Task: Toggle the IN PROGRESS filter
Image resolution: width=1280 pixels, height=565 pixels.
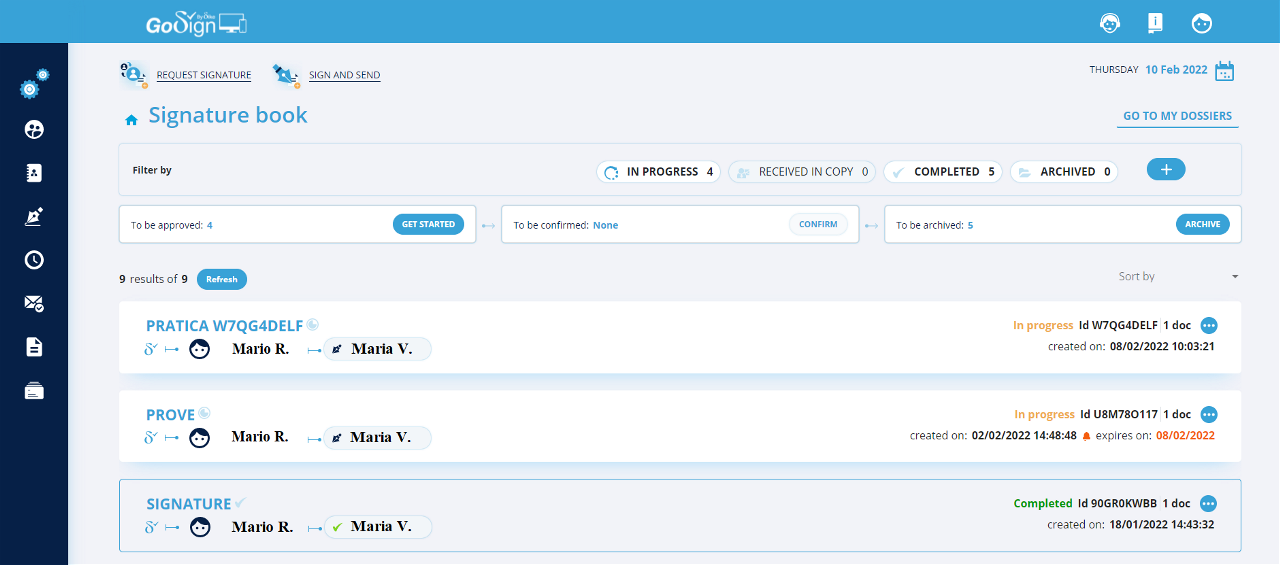Action: click(x=658, y=172)
